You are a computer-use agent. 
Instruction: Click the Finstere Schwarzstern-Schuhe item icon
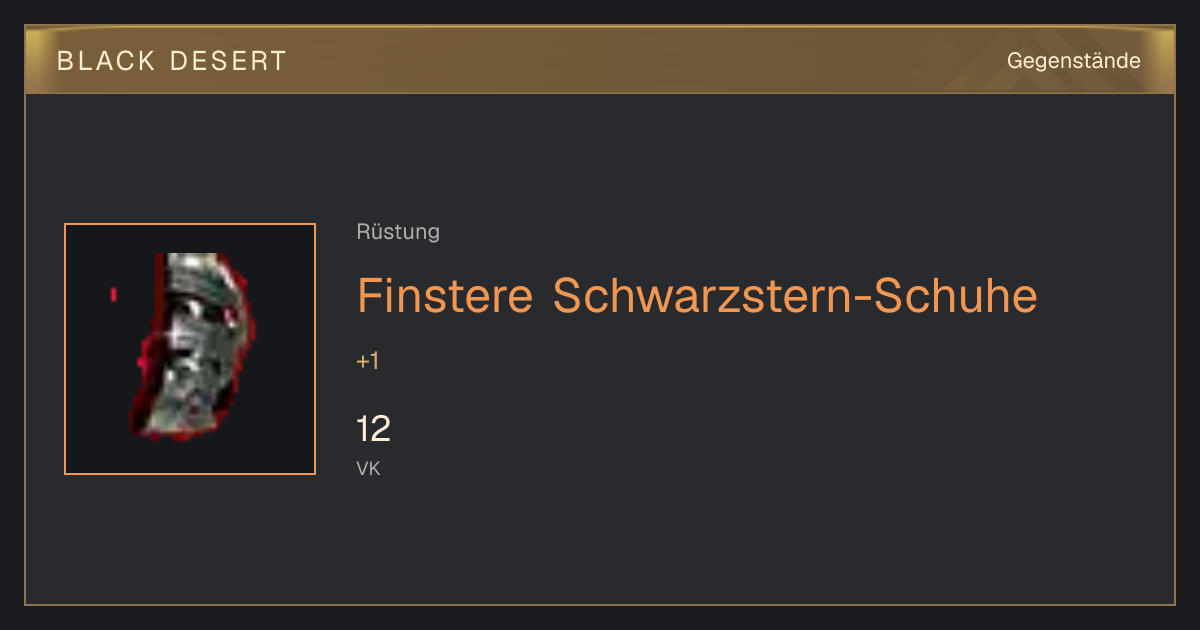[190, 349]
